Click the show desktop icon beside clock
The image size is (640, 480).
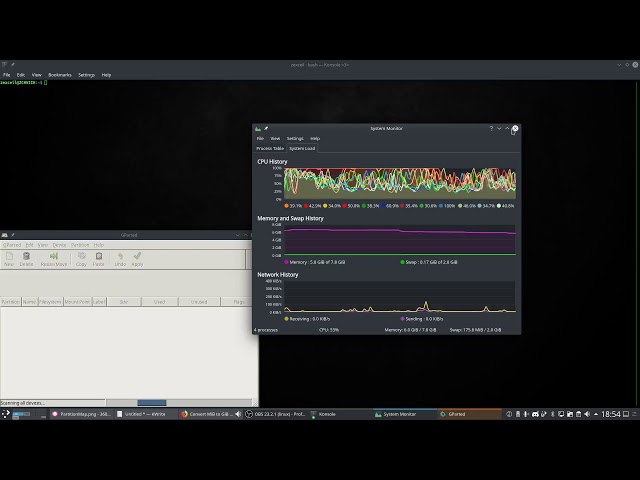pos(626,414)
